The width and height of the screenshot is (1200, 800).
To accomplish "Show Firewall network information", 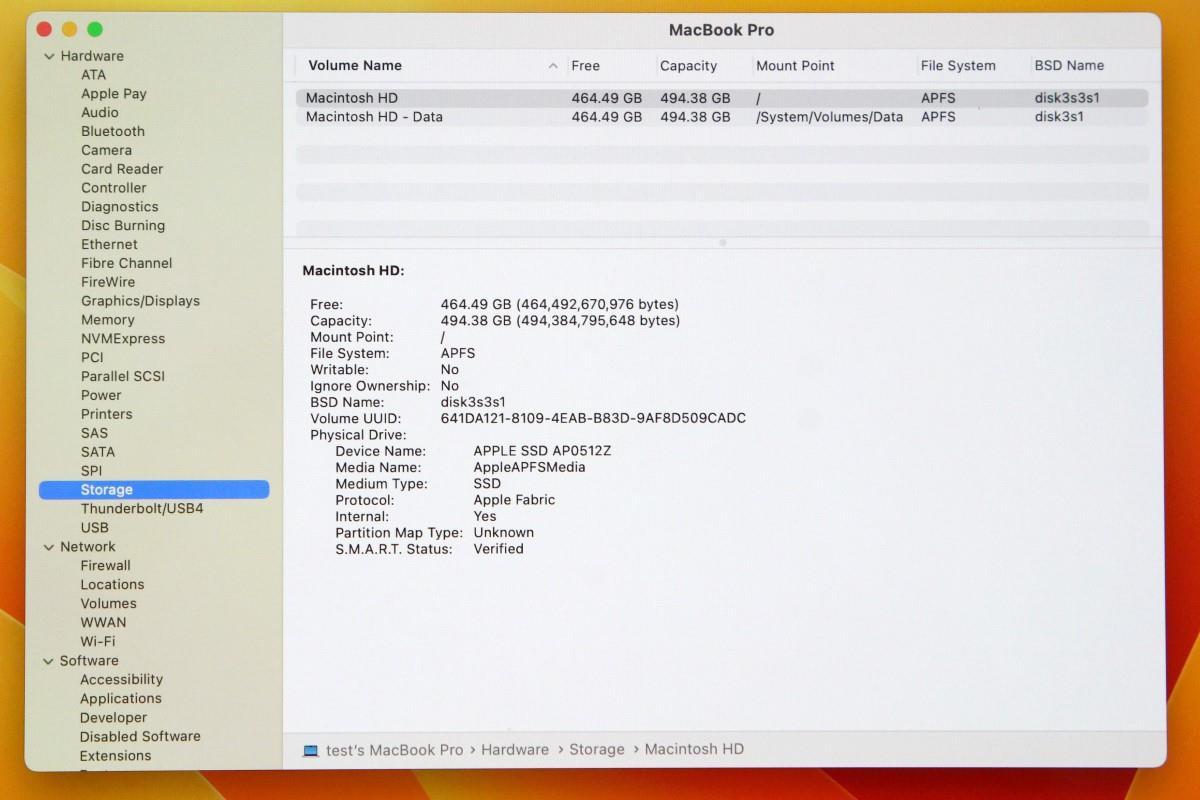I will [x=106, y=566].
